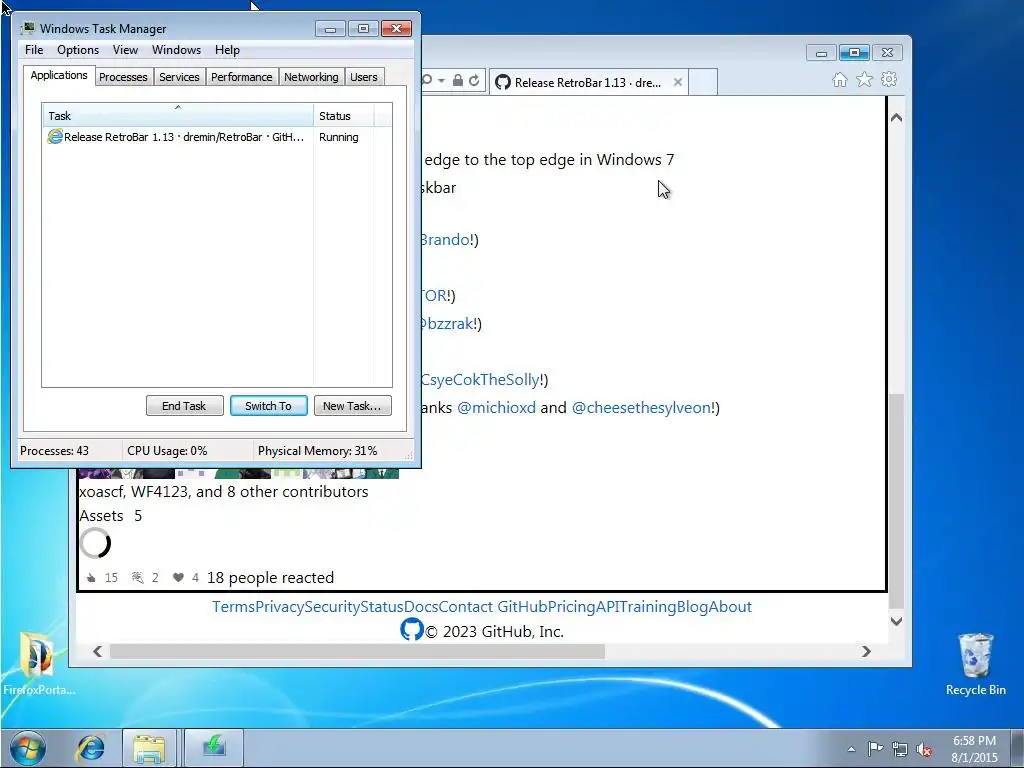
Task: Click the New Task... button
Action: pos(352,406)
